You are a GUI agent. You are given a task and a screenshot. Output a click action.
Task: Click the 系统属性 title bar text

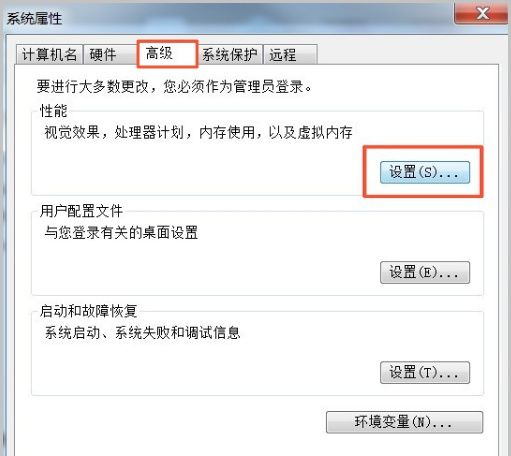(35, 19)
